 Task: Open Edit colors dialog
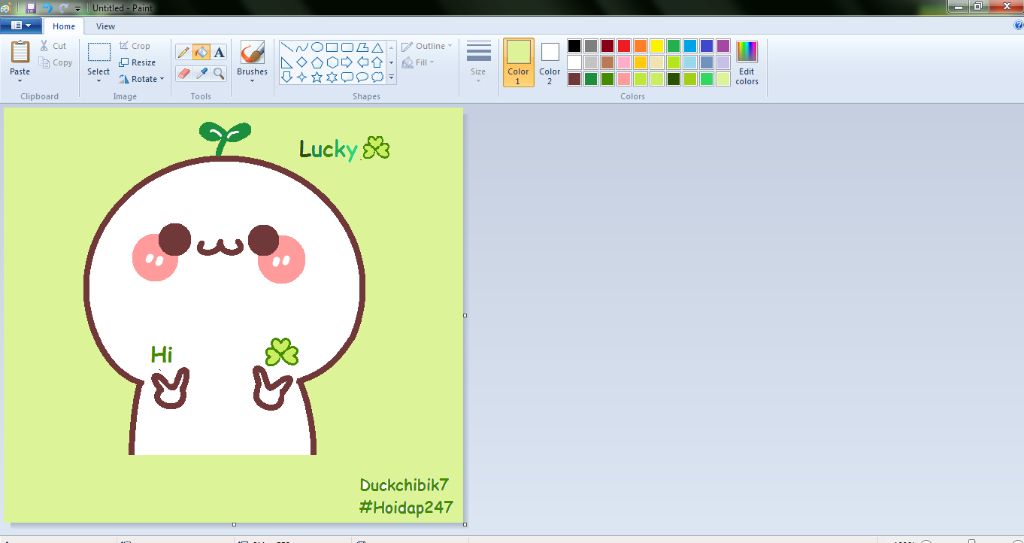pyautogui.click(x=746, y=62)
